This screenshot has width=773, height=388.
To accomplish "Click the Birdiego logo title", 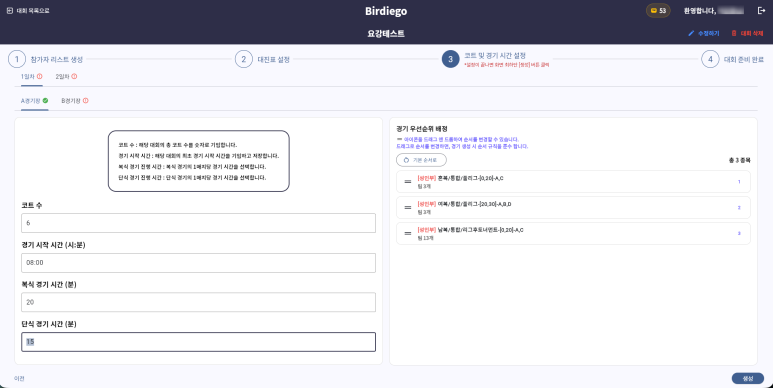I will (x=386, y=11).
